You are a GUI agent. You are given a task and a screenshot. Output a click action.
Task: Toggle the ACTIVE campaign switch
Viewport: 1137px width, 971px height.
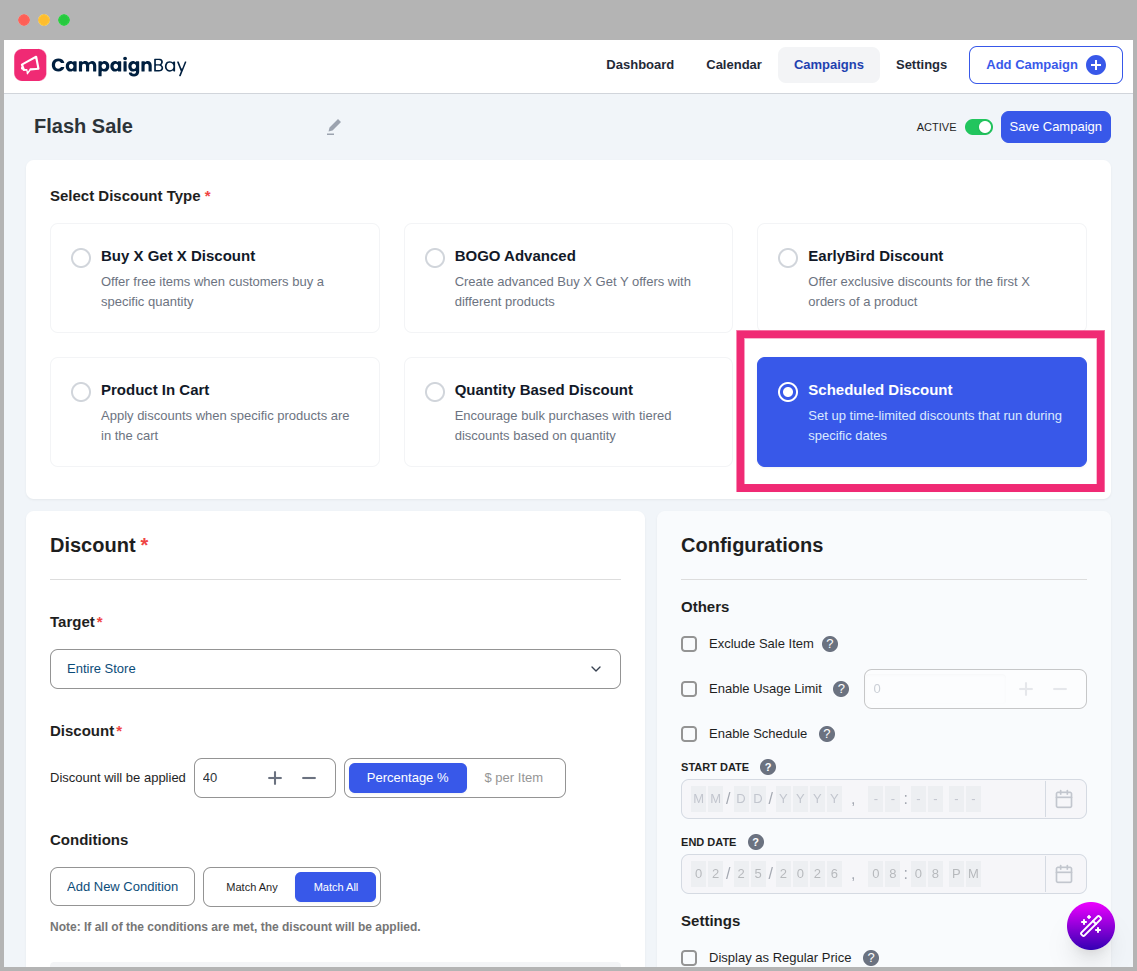(978, 127)
